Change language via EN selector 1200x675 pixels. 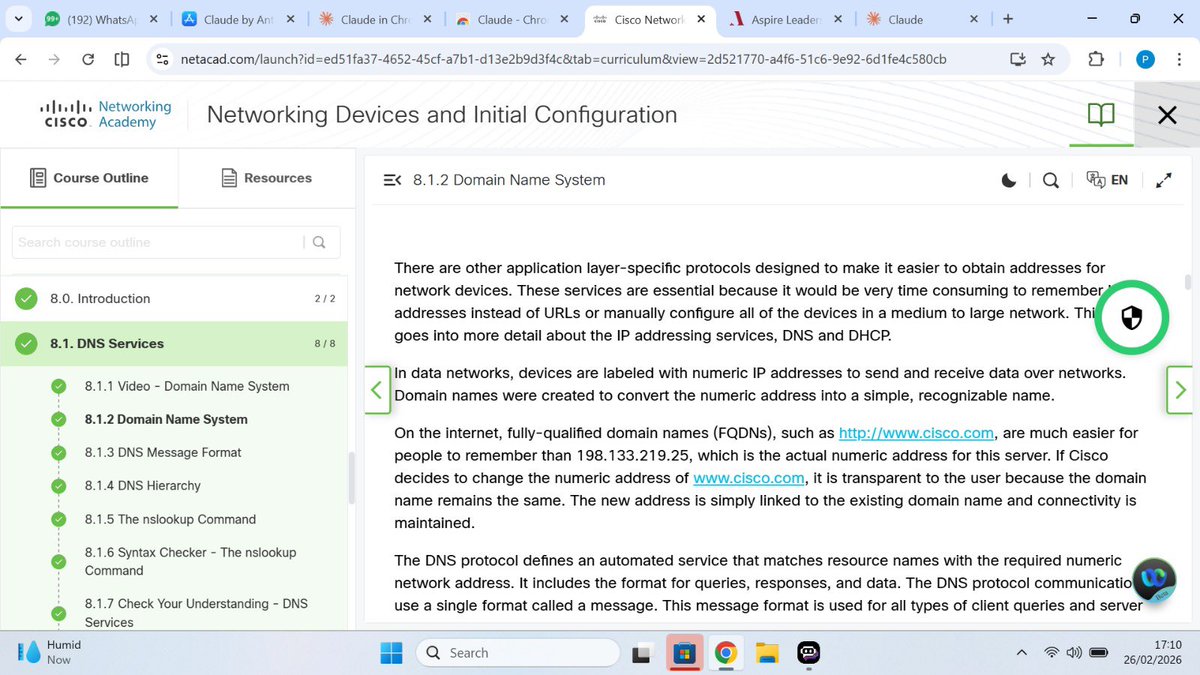pyautogui.click(x=1108, y=180)
